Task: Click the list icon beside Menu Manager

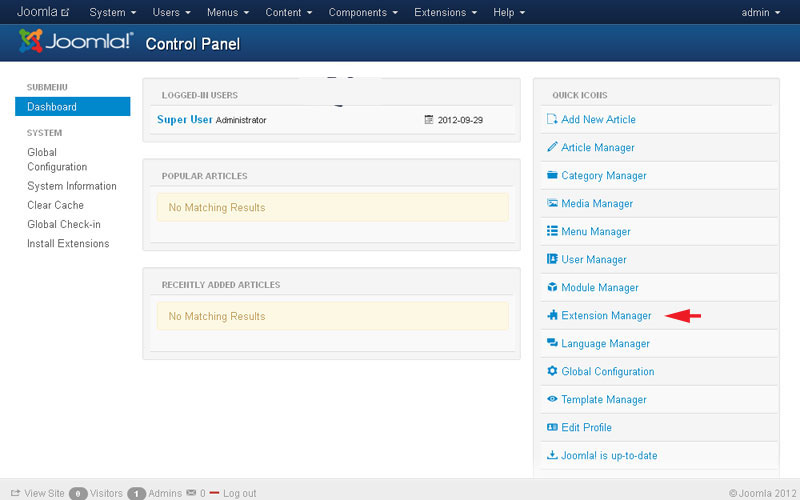Action: [x=552, y=231]
